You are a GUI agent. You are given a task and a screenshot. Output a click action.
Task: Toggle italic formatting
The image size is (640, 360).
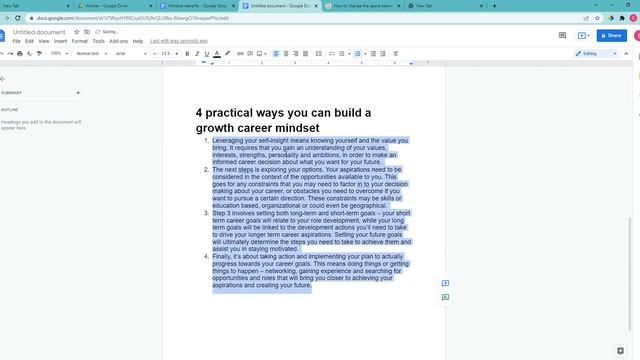pyautogui.click(x=197, y=53)
